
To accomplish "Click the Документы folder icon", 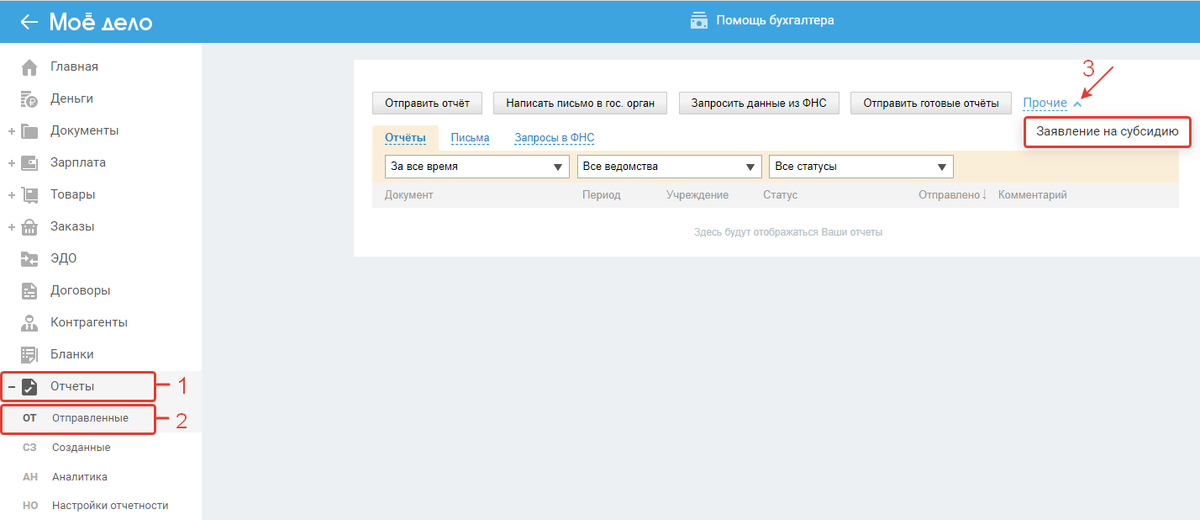I will pos(30,131).
